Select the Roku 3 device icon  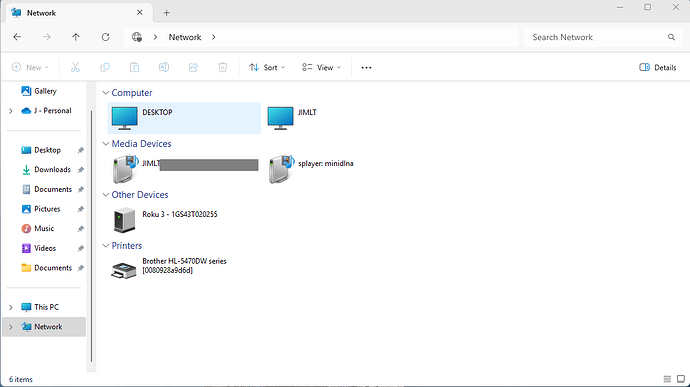pos(125,220)
